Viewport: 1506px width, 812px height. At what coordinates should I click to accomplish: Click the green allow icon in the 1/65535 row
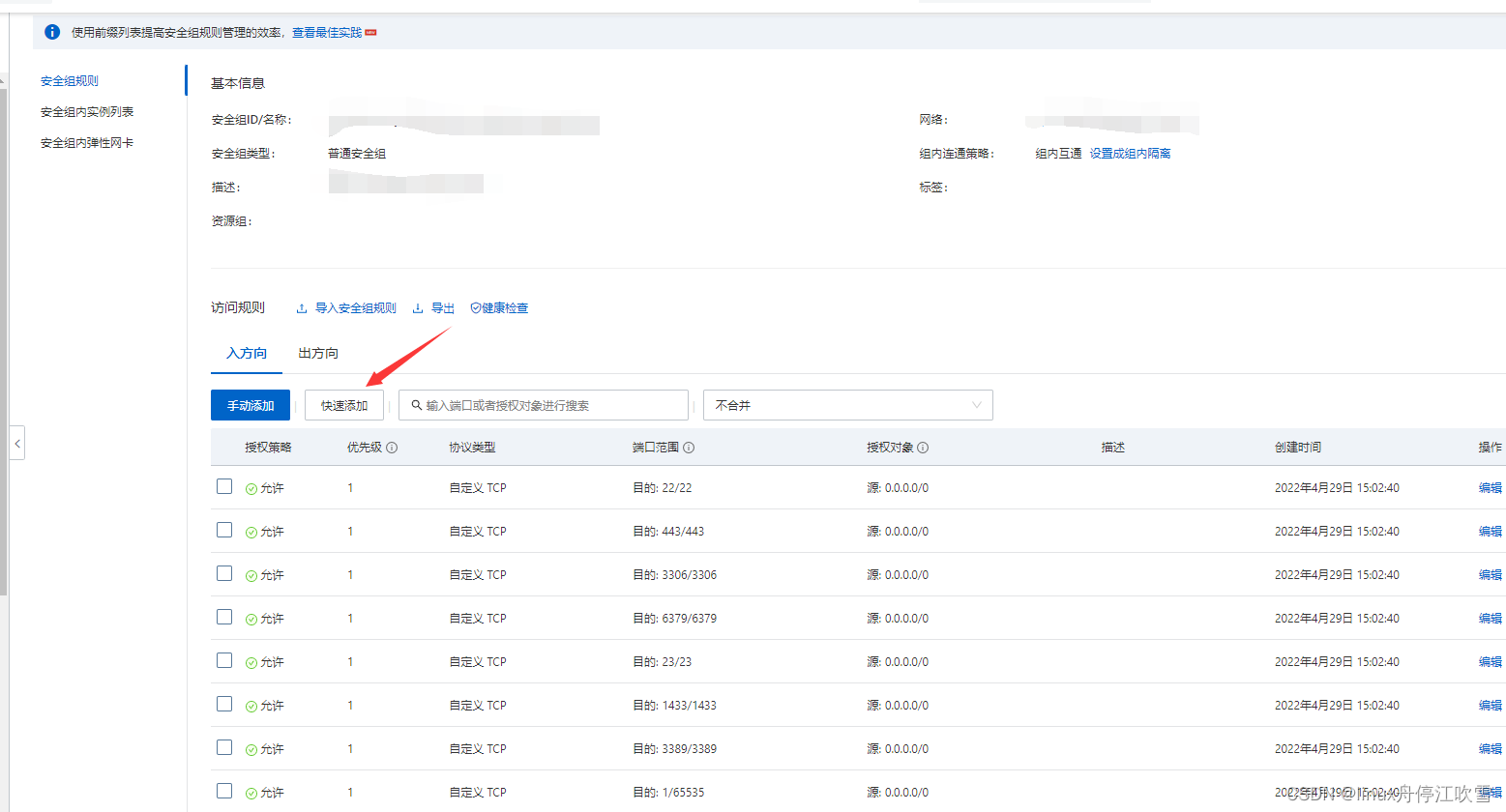251,793
